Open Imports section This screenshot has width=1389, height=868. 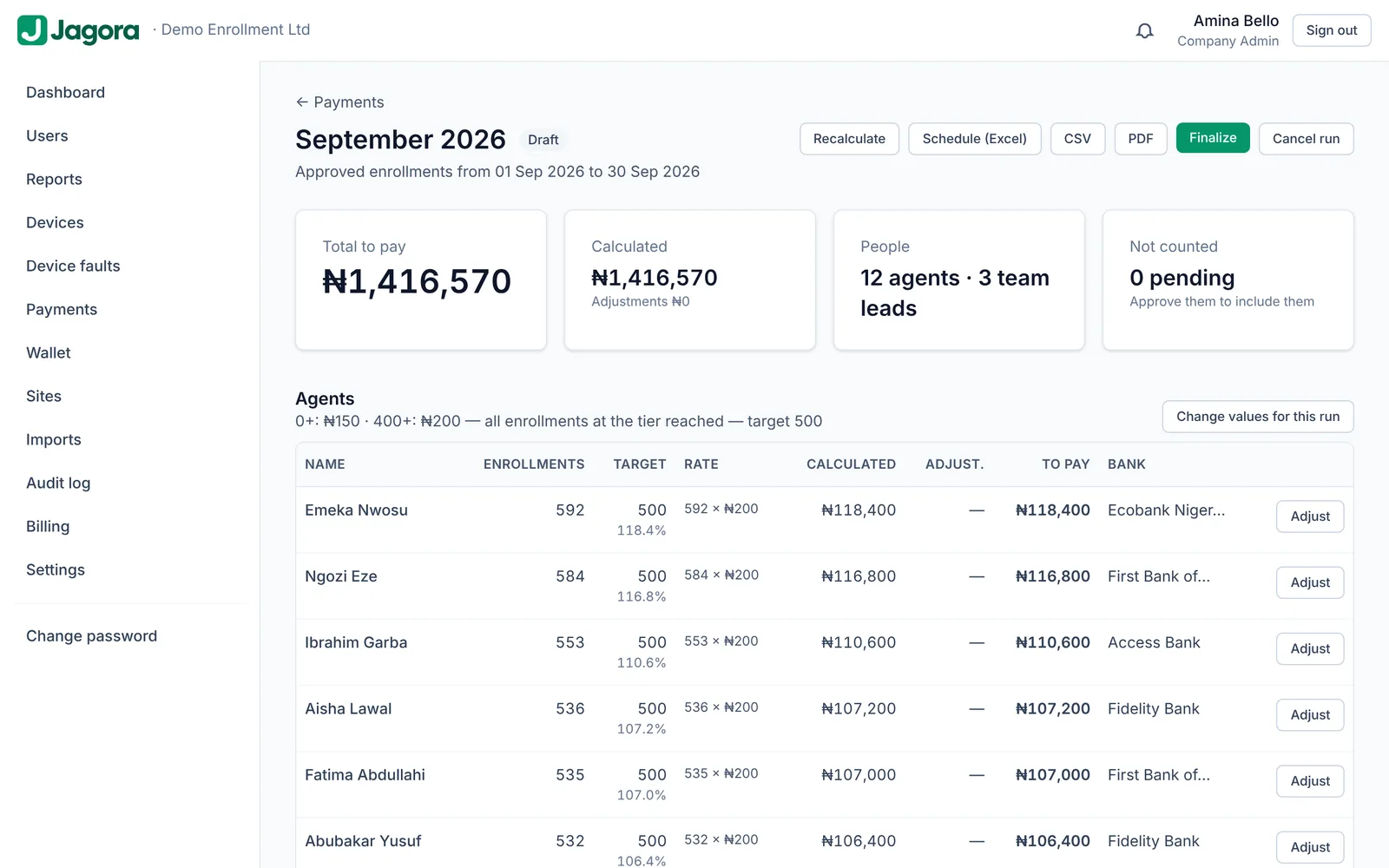pos(54,440)
